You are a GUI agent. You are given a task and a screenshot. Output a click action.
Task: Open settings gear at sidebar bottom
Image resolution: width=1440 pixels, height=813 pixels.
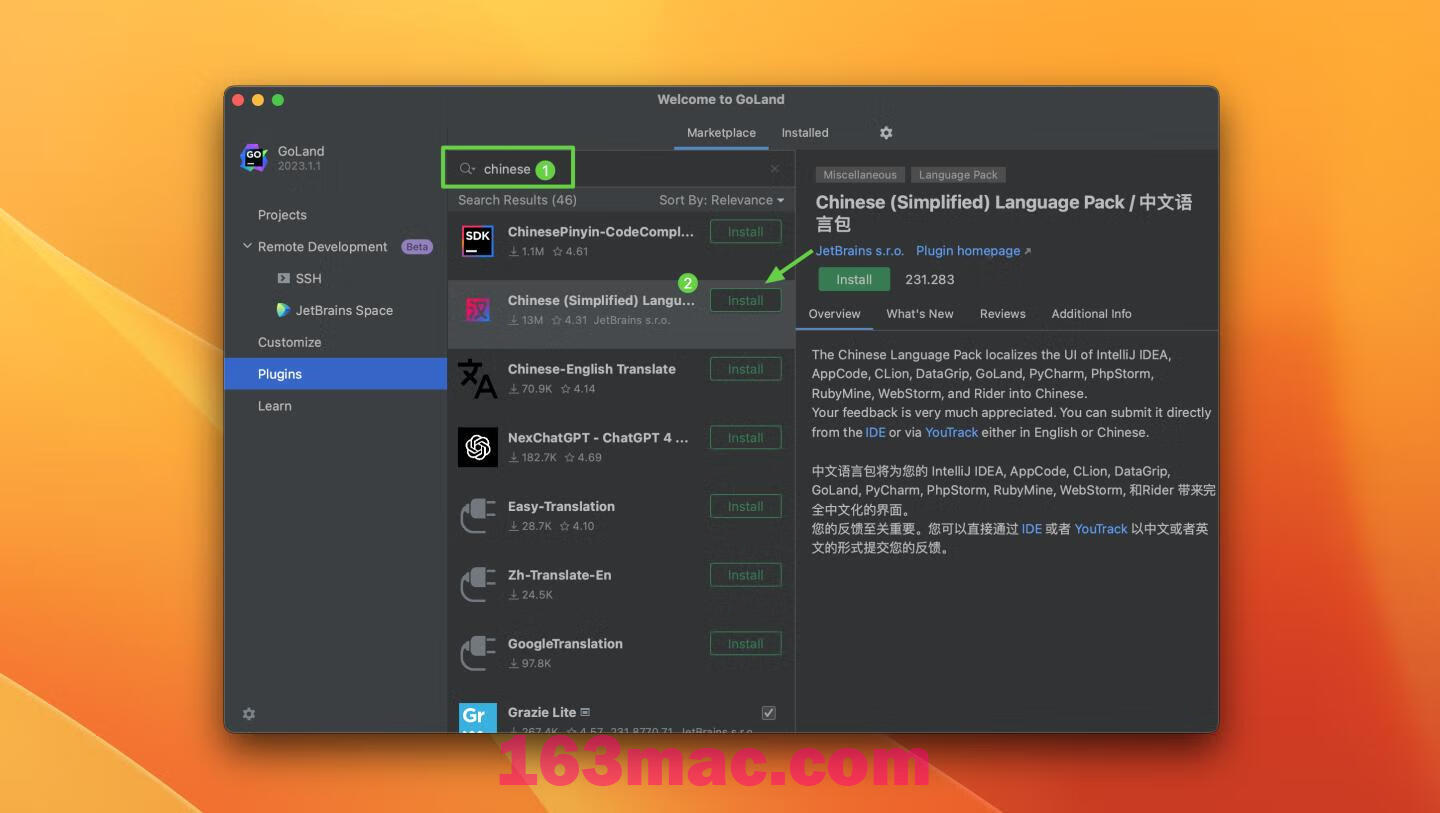tap(249, 714)
